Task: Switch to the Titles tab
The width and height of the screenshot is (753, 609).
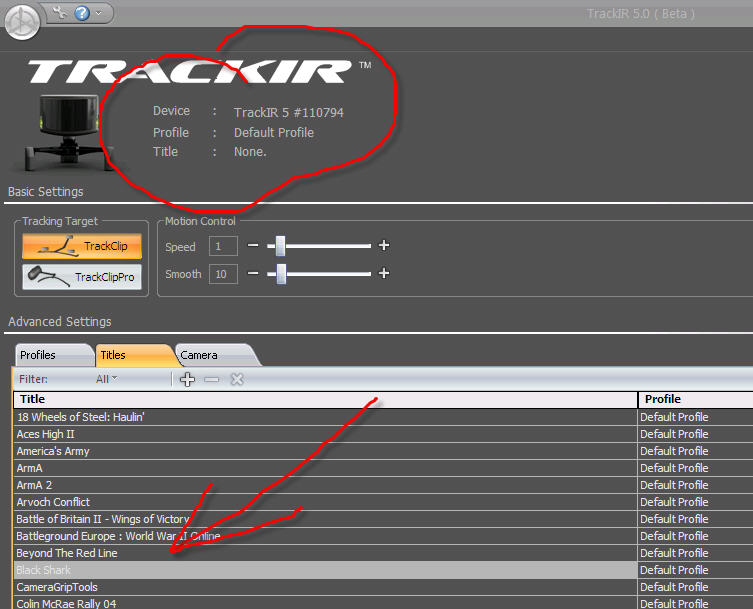Action: point(135,355)
